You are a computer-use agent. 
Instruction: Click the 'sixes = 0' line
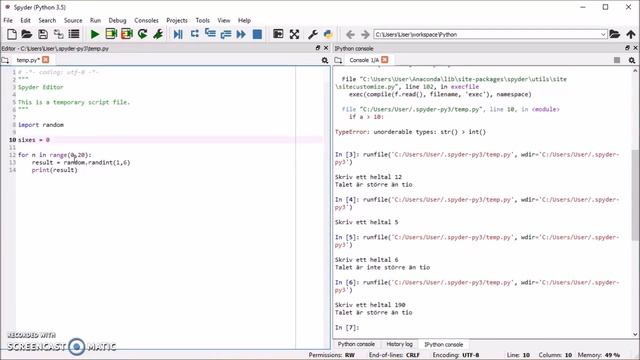34,140
